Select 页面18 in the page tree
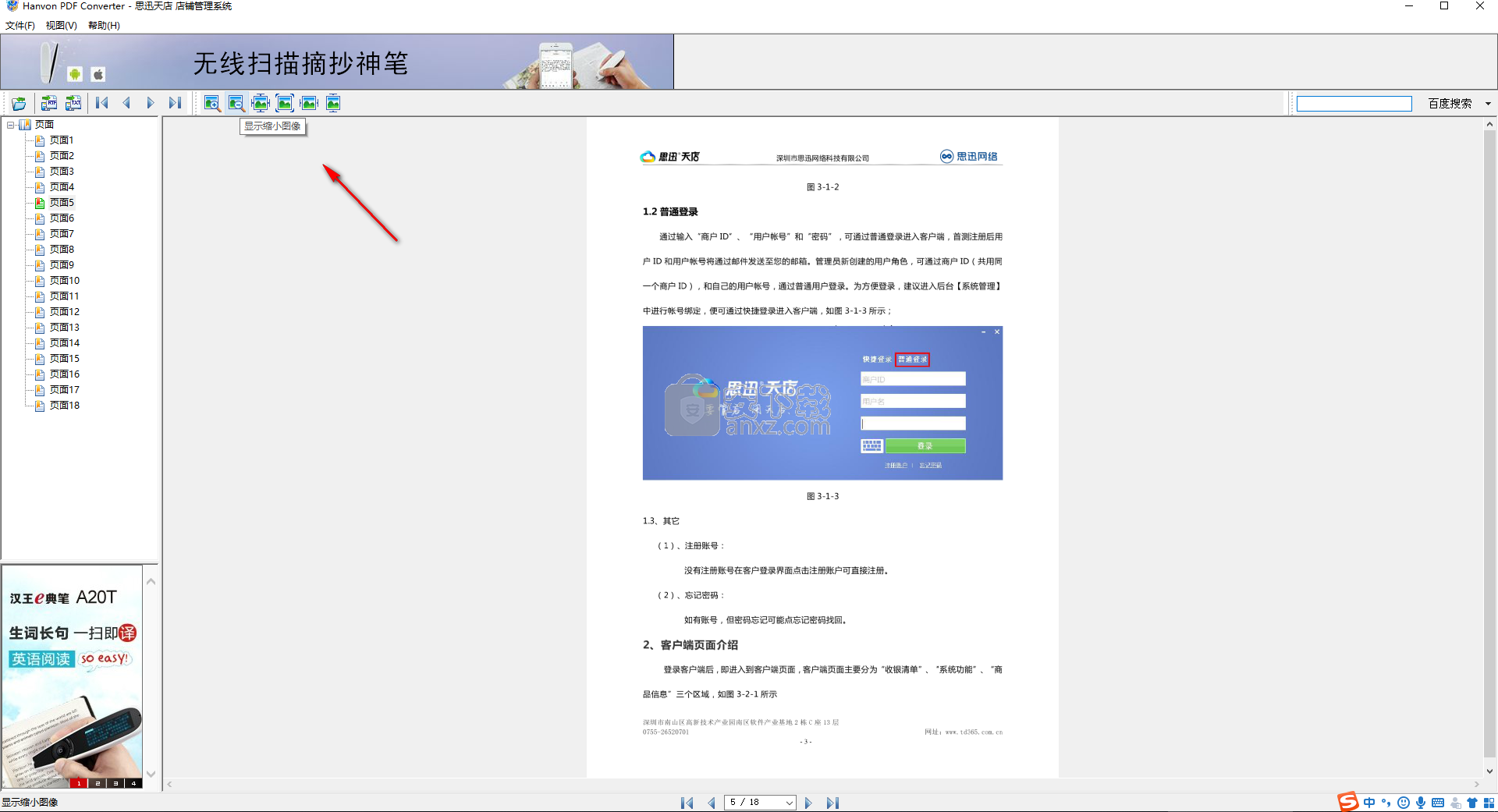Viewport: 1498px width, 812px height. [x=65, y=406]
